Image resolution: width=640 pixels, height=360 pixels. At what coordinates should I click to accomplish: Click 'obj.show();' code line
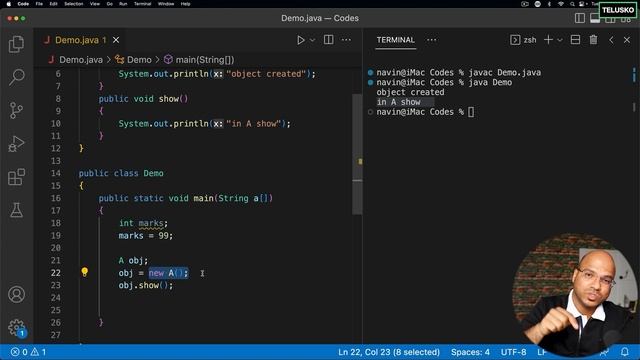pos(146,285)
